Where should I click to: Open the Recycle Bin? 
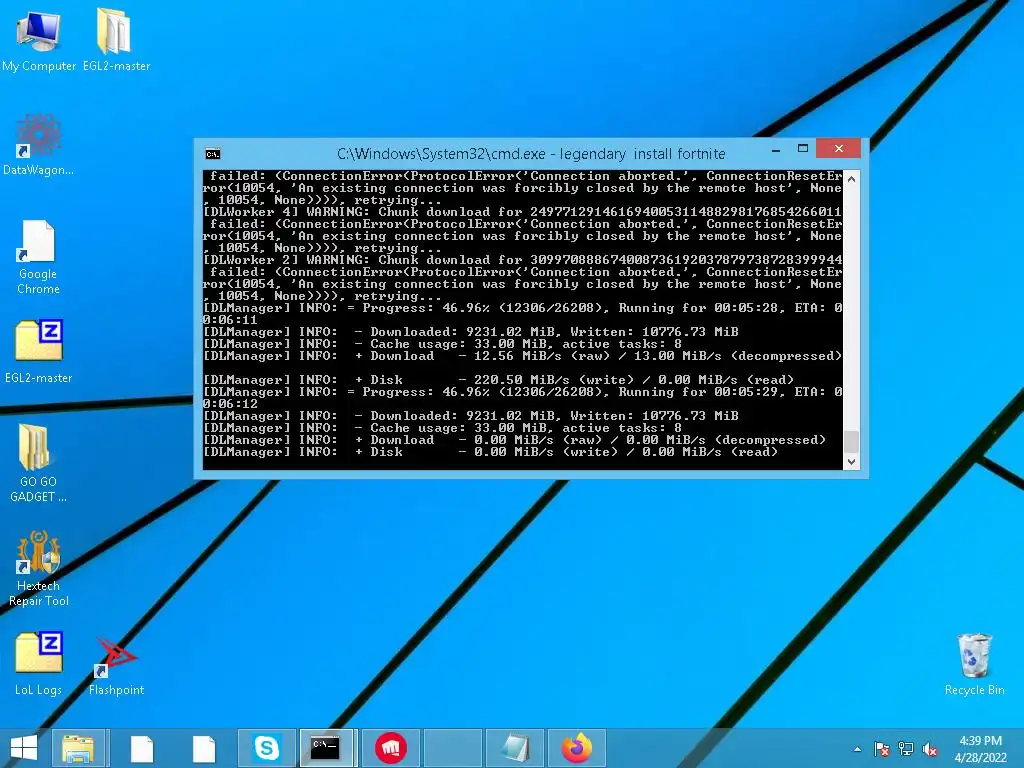coord(974,664)
